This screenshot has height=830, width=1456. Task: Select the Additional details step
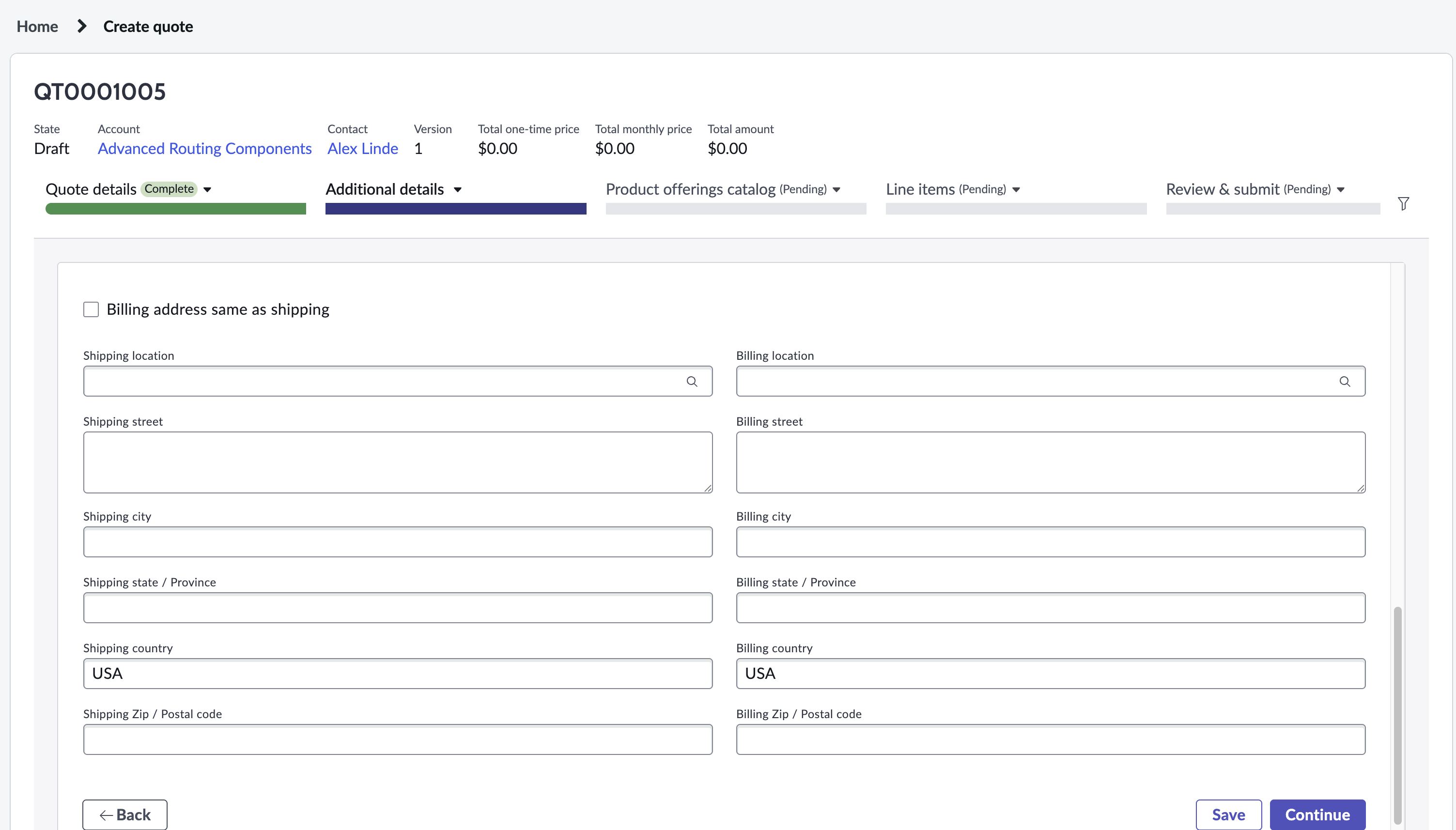coord(385,189)
